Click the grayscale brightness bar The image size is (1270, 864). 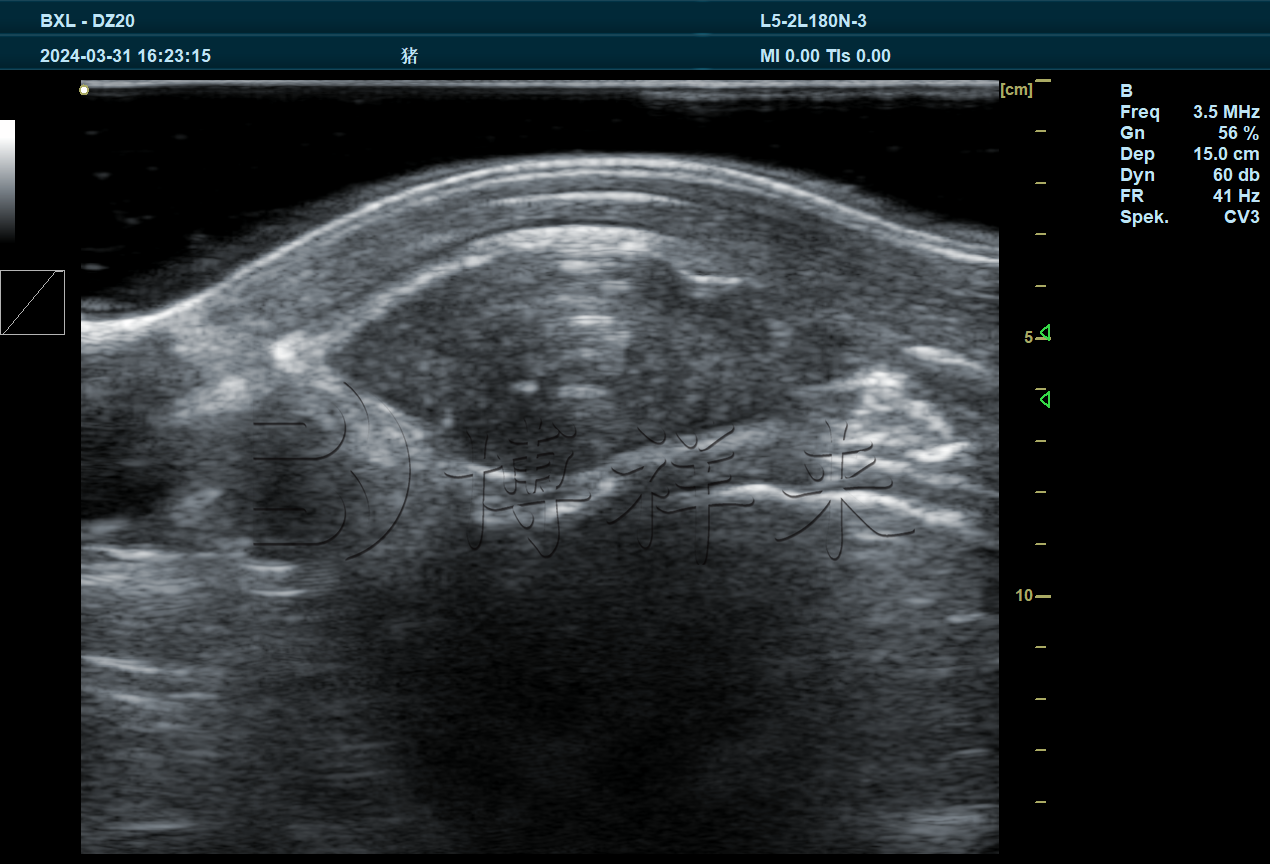(x=8, y=180)
